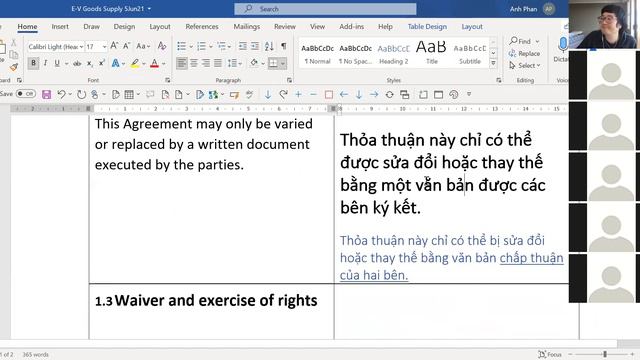Click the Increase Indent icon

click(255, 46)
